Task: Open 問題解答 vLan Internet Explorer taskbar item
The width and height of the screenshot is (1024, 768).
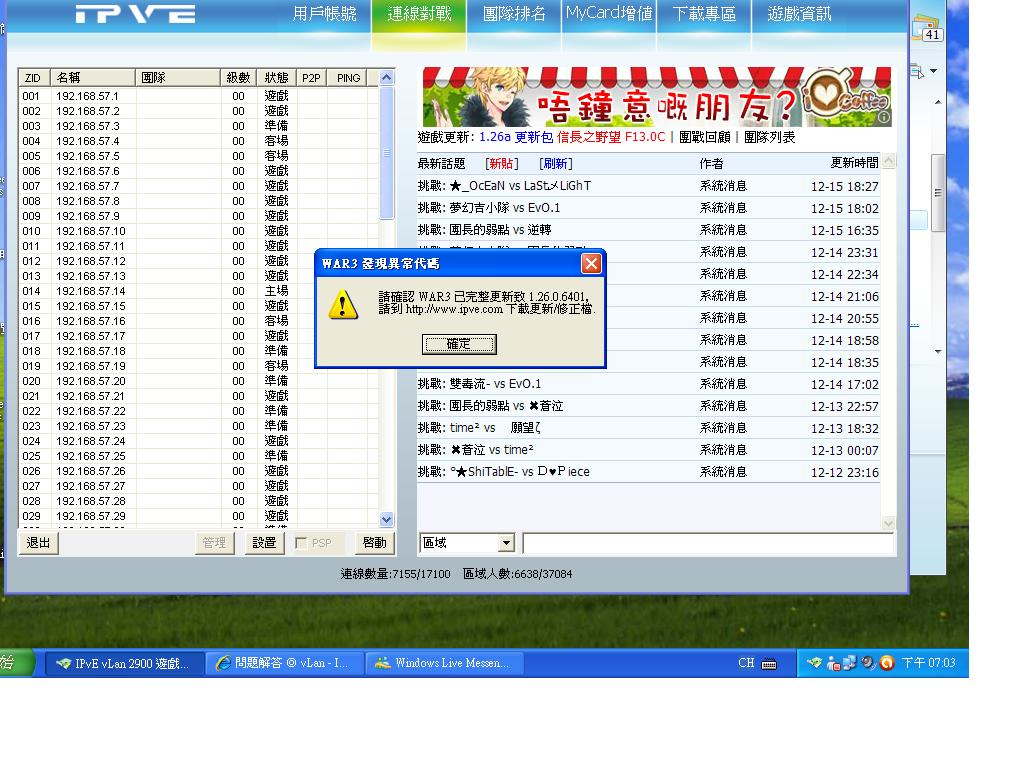Action: point(284,664)
